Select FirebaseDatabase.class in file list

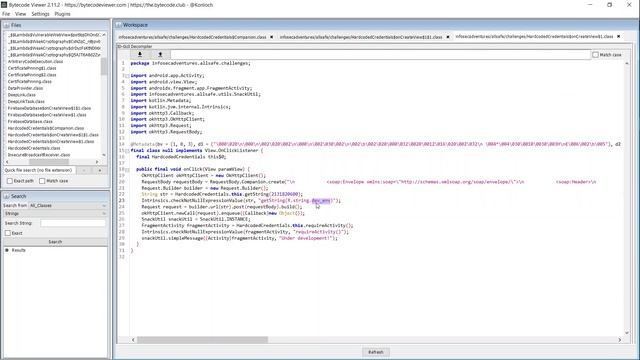pos(30,121)
